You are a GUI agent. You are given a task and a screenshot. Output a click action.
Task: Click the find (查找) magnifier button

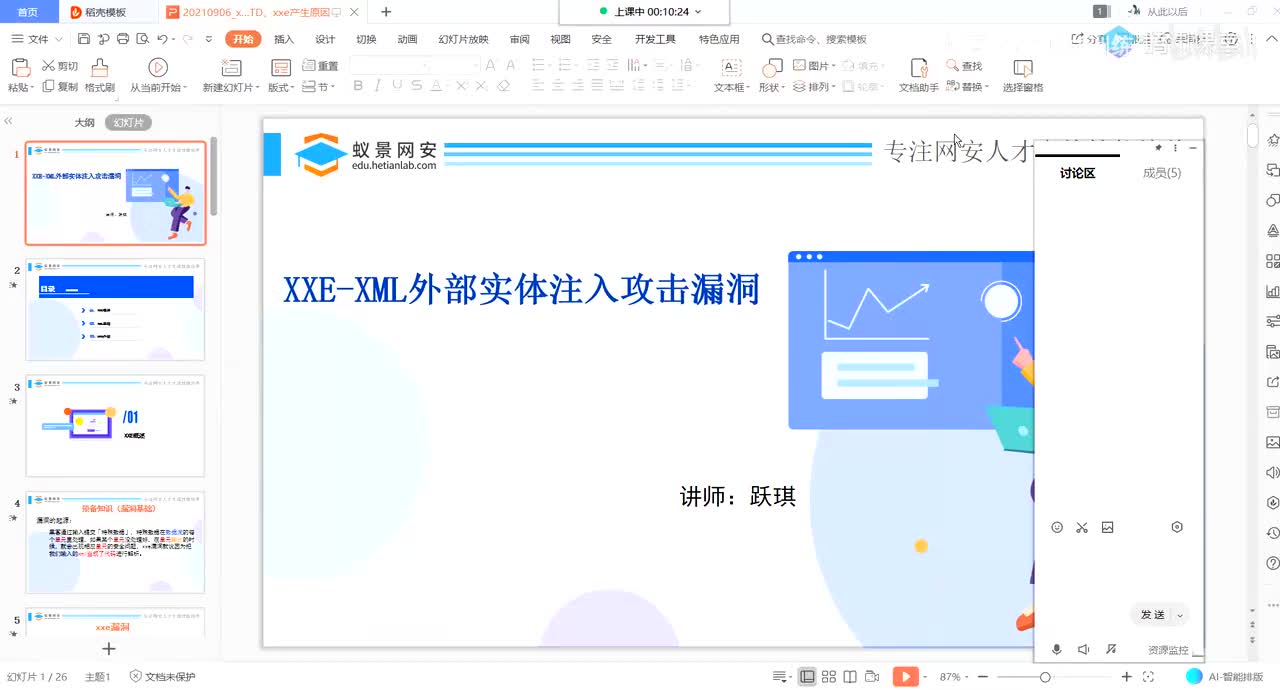[x=964, y=66]
